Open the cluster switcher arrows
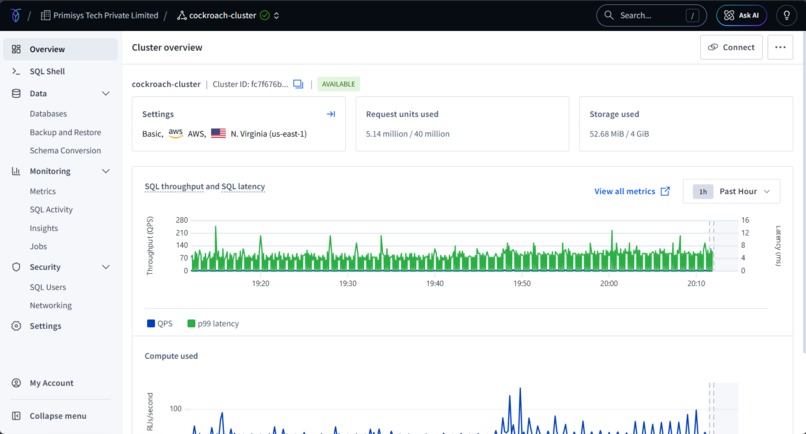This screenshot has height=434, width=806. point(277,15)
